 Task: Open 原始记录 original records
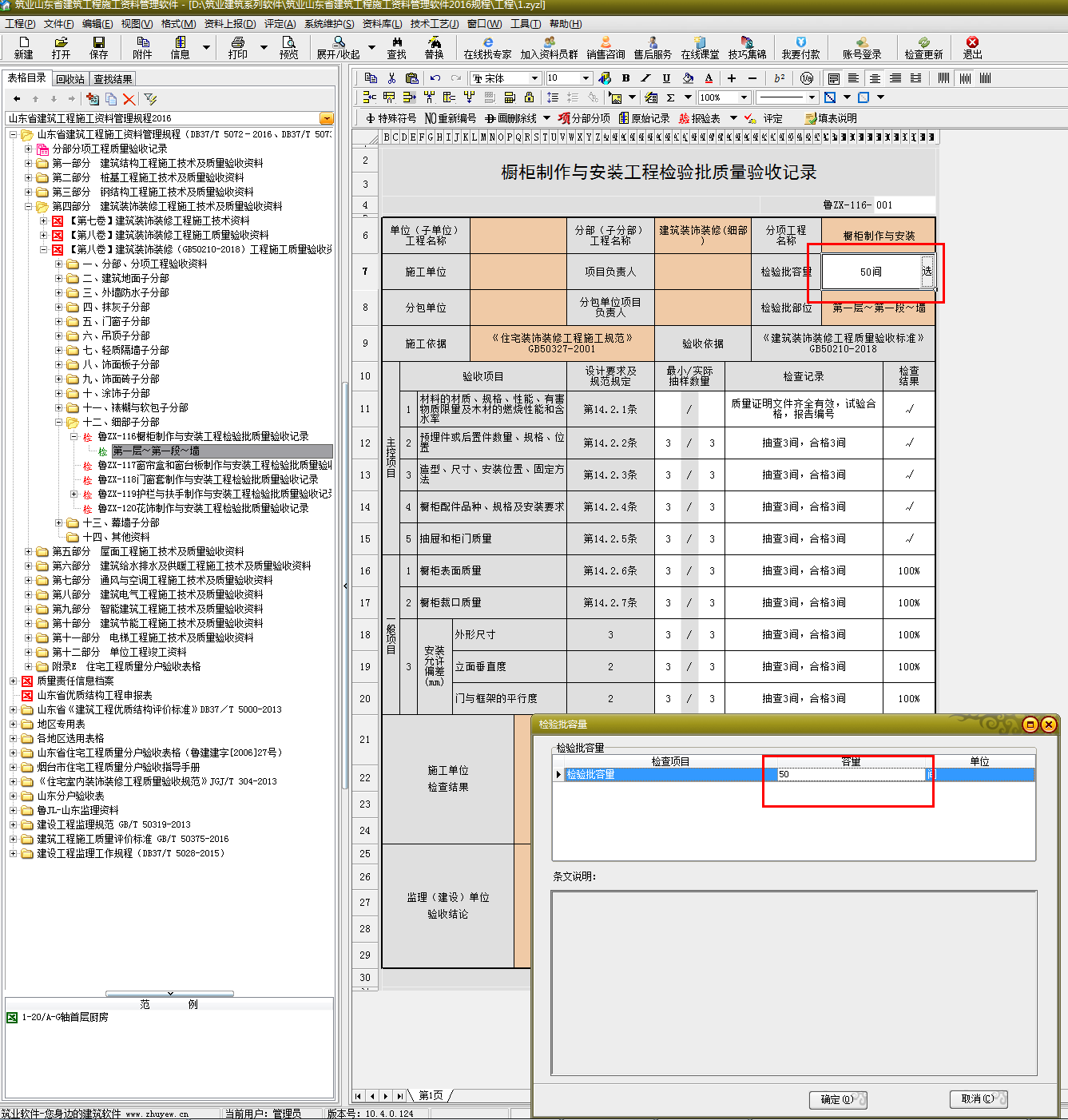coord(645,118)
